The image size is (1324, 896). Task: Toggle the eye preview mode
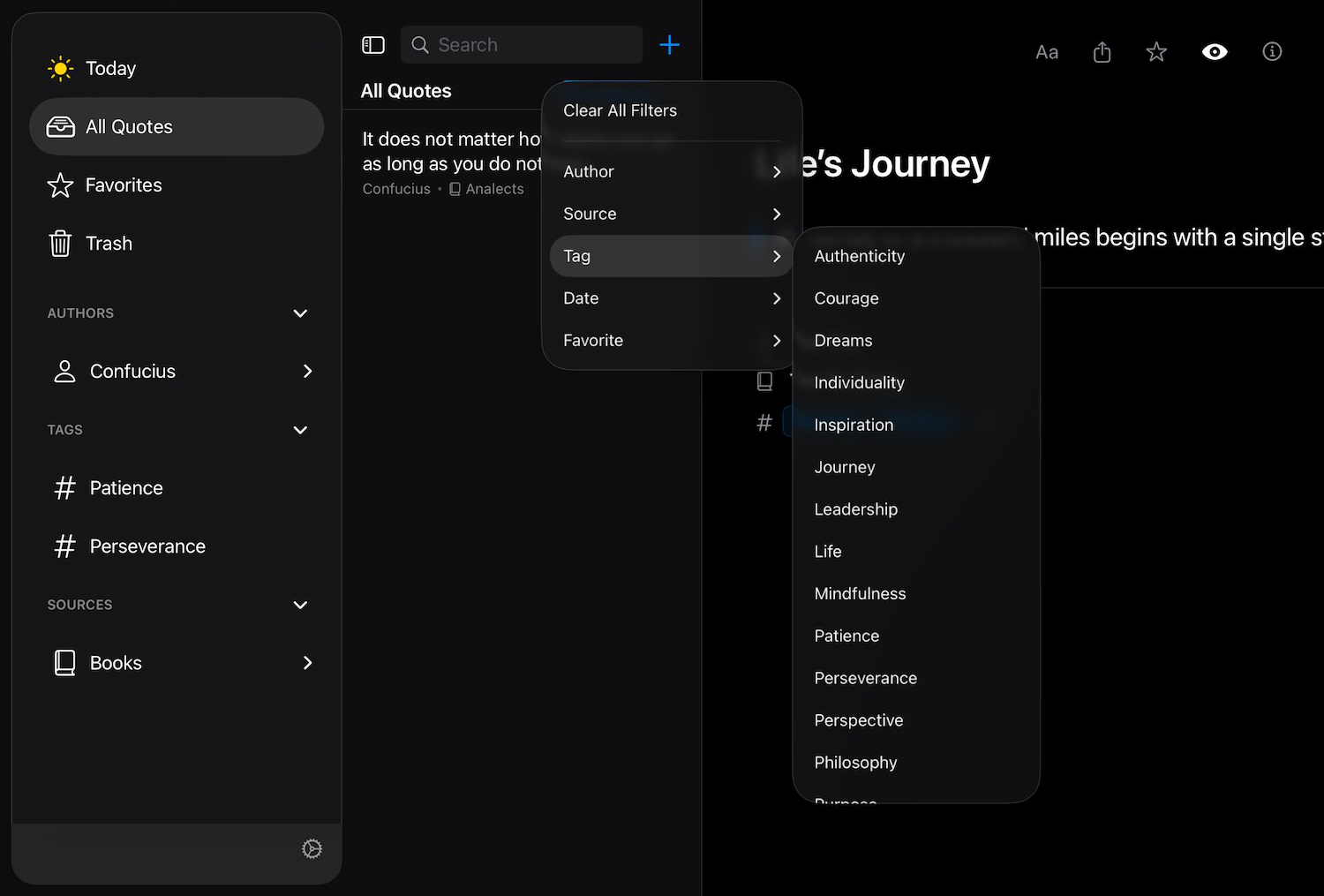coord(1215,52)
